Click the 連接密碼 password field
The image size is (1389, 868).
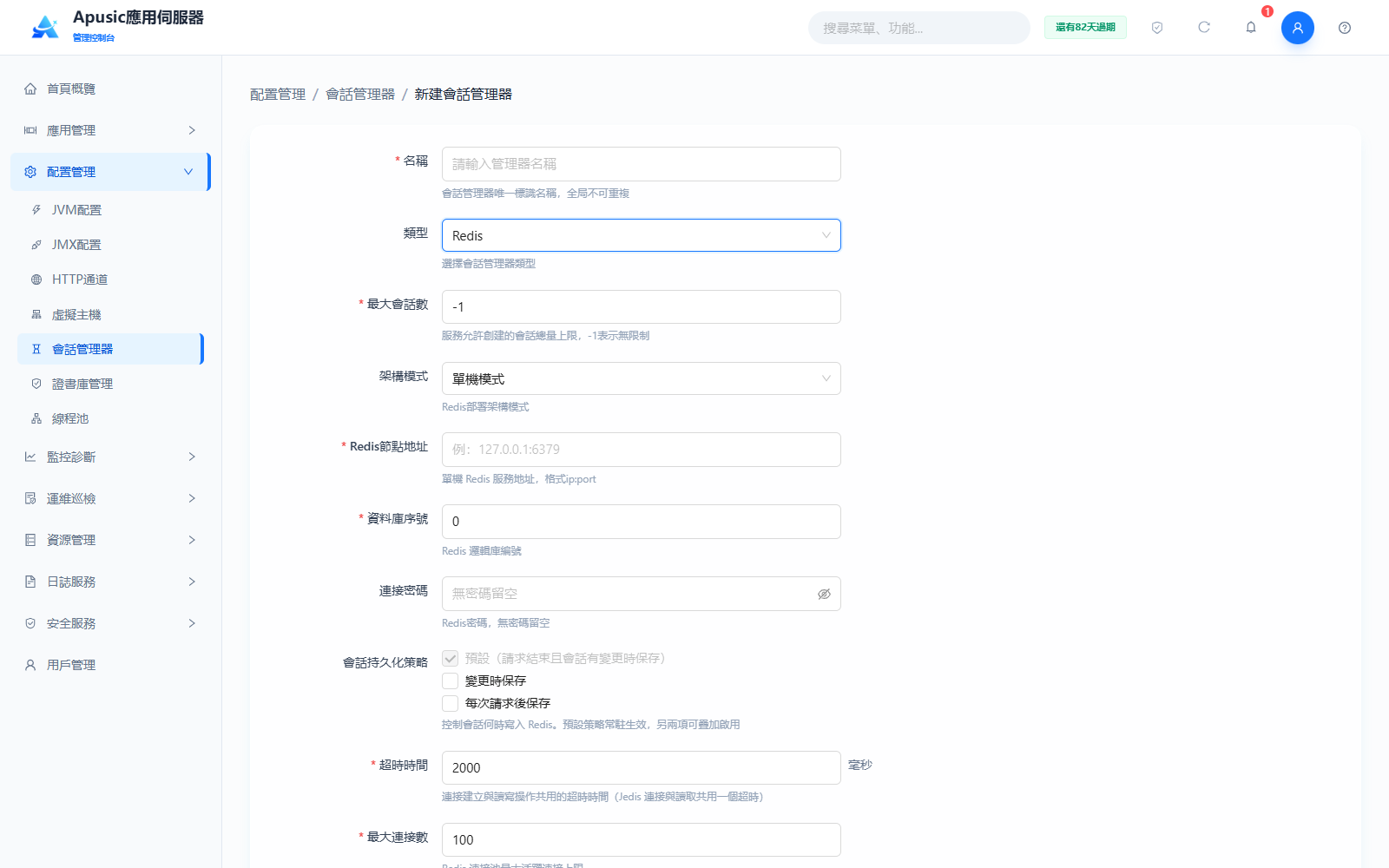(x=641, y=594)
